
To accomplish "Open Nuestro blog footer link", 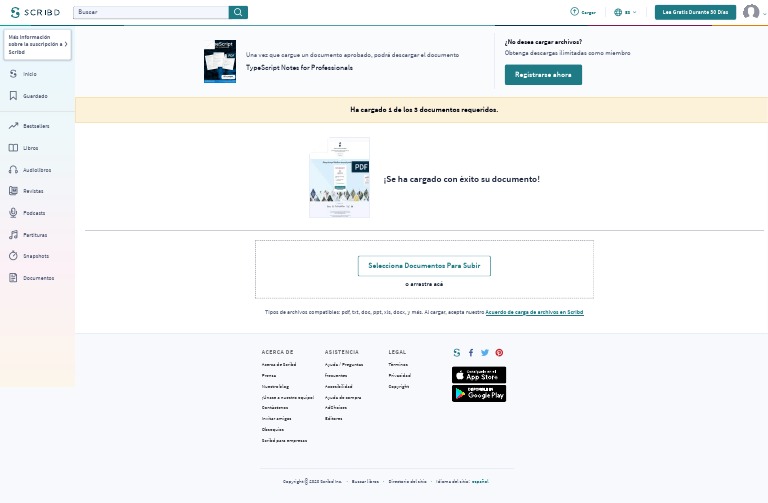I will pyautogui.click(x=275, y=386).
